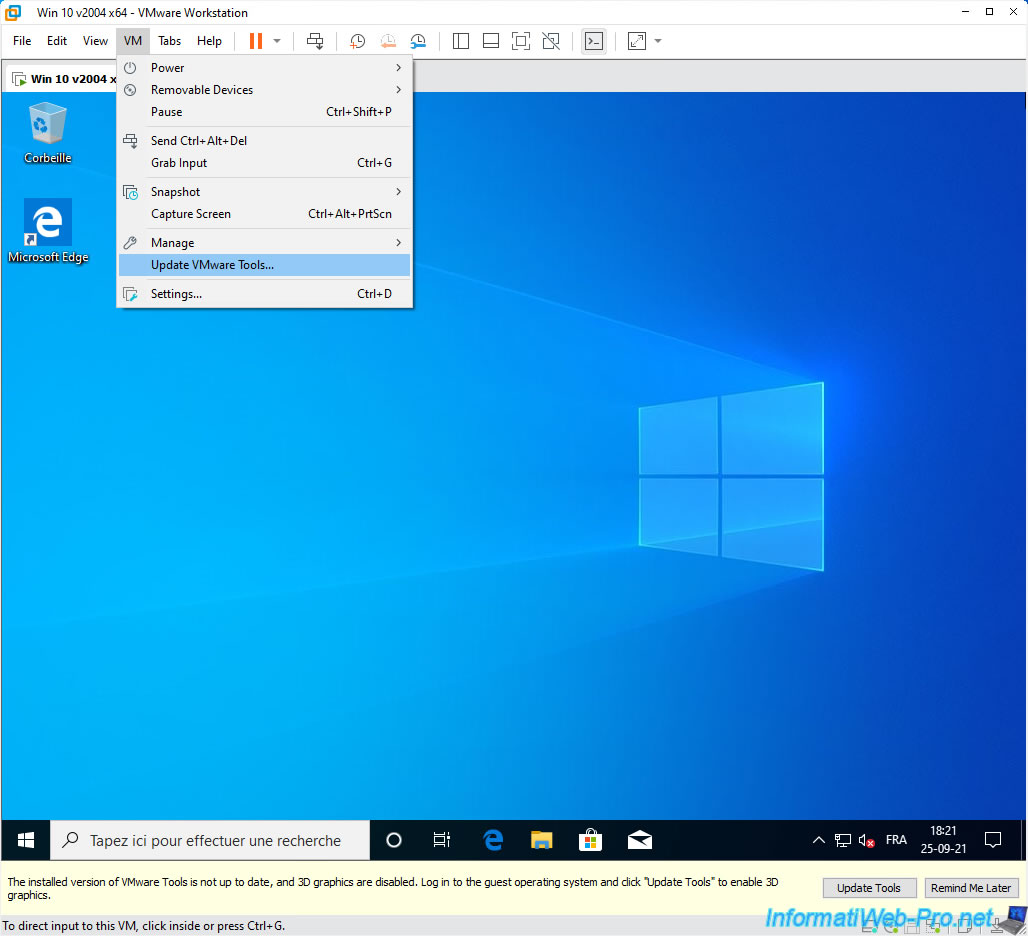The height and width of the screenshot is (936, 1028).
Task: Choose Send Ctrl+Alt+Del menu entry
Action: pos(265,141)
